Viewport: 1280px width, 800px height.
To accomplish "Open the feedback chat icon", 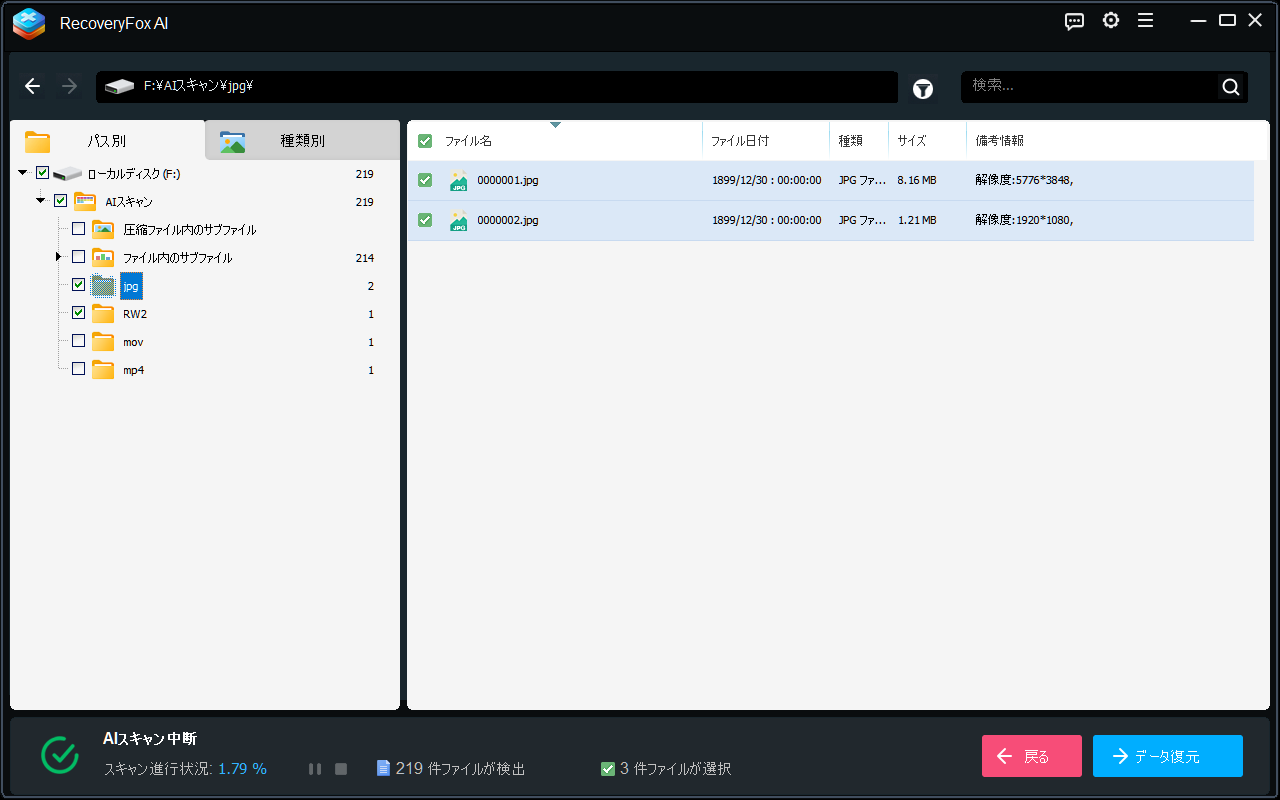I will pos(1074,21).
